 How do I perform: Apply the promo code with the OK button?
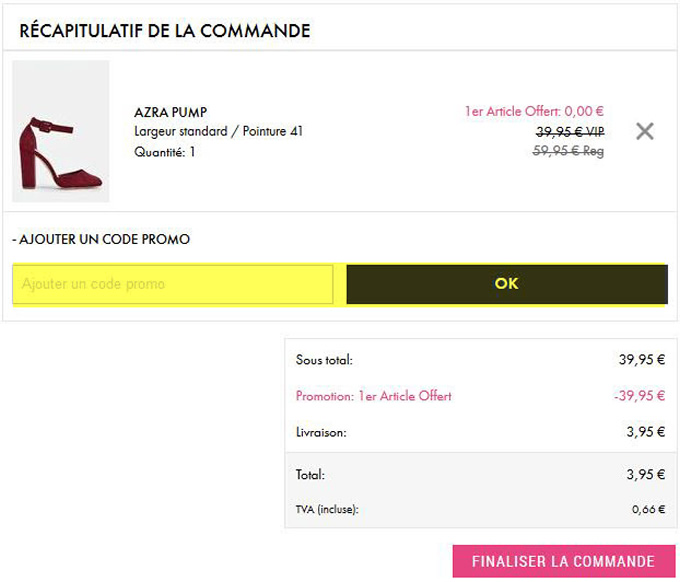(507, 284)
